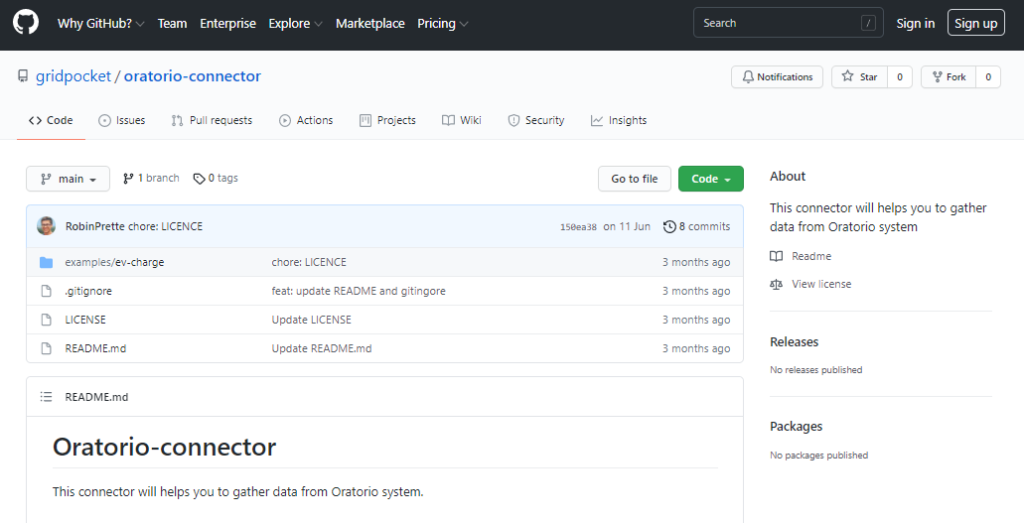Open latest commit message chore: LICENCE
This screenshot has height=523, width=1024.
tap(165, 227)
